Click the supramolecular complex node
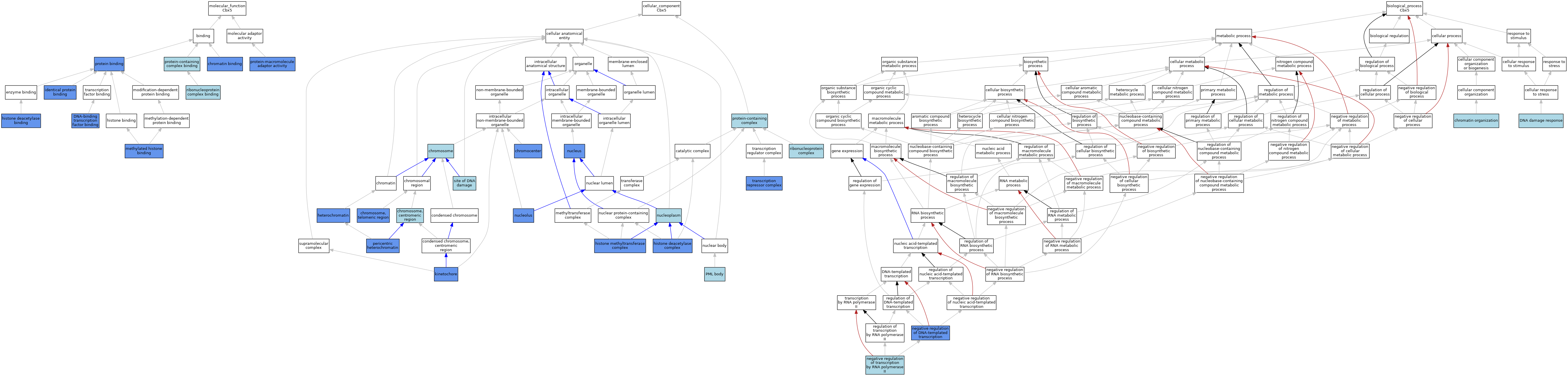 click(x=314, y=246)
